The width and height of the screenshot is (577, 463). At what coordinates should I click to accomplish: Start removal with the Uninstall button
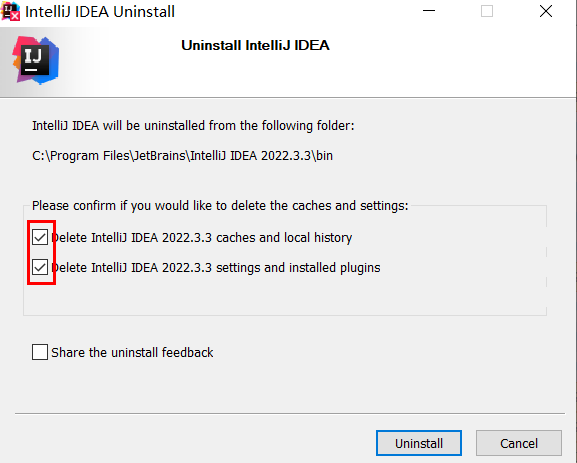[419, 443]
